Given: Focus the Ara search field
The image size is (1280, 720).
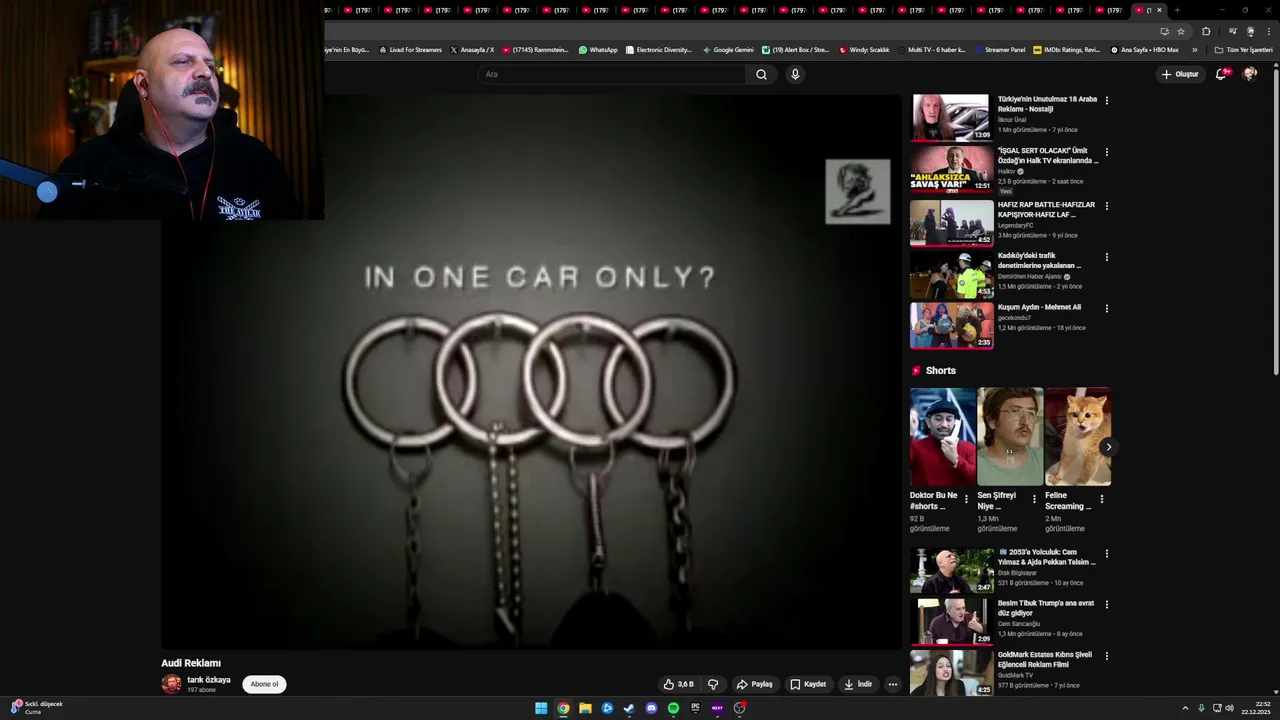Looking at the screenshot, I should 612,74.
